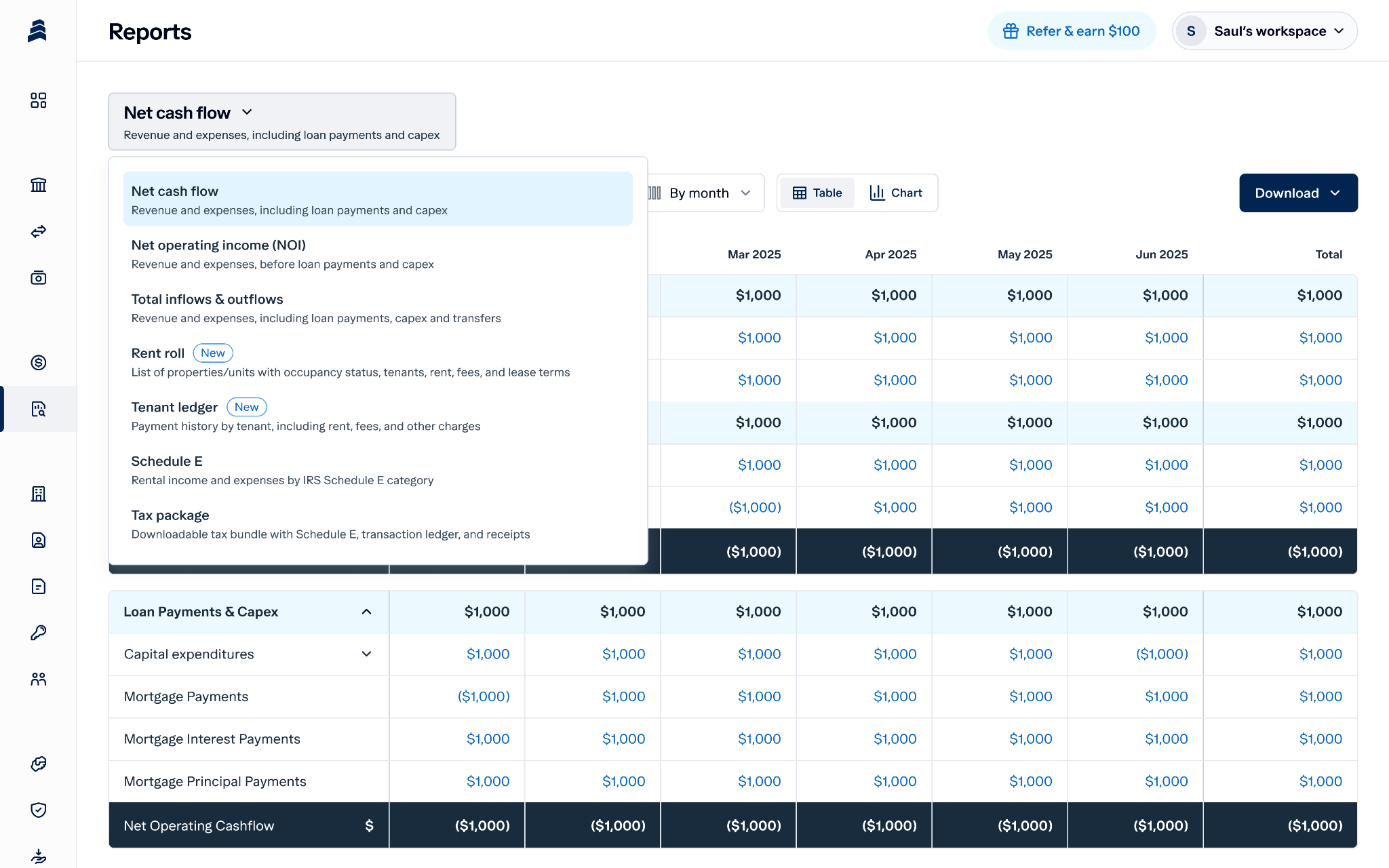This screenshot has width=1389, height=868.
Task: Collapse the Loan Payments & Capex section
Action: (366, 612)
